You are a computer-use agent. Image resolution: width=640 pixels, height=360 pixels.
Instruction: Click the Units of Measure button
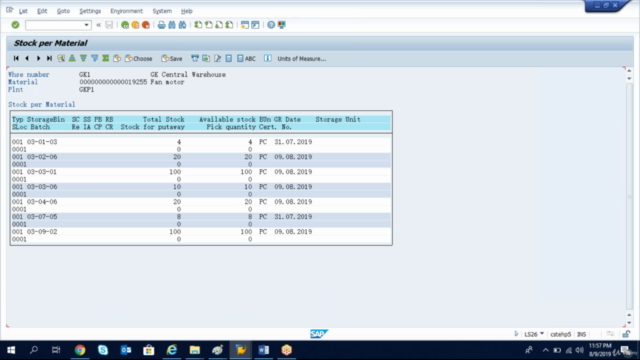[302, 59]
